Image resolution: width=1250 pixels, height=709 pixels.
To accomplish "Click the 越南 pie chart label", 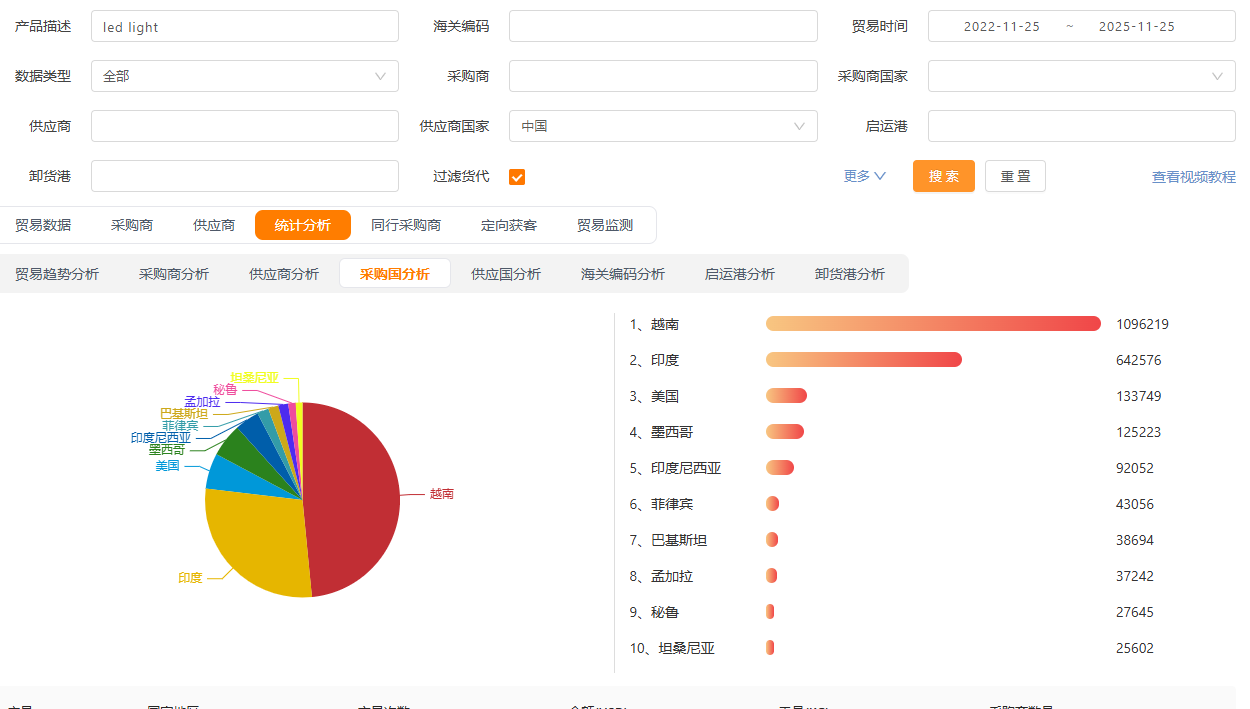I will (x=441, y=494).
